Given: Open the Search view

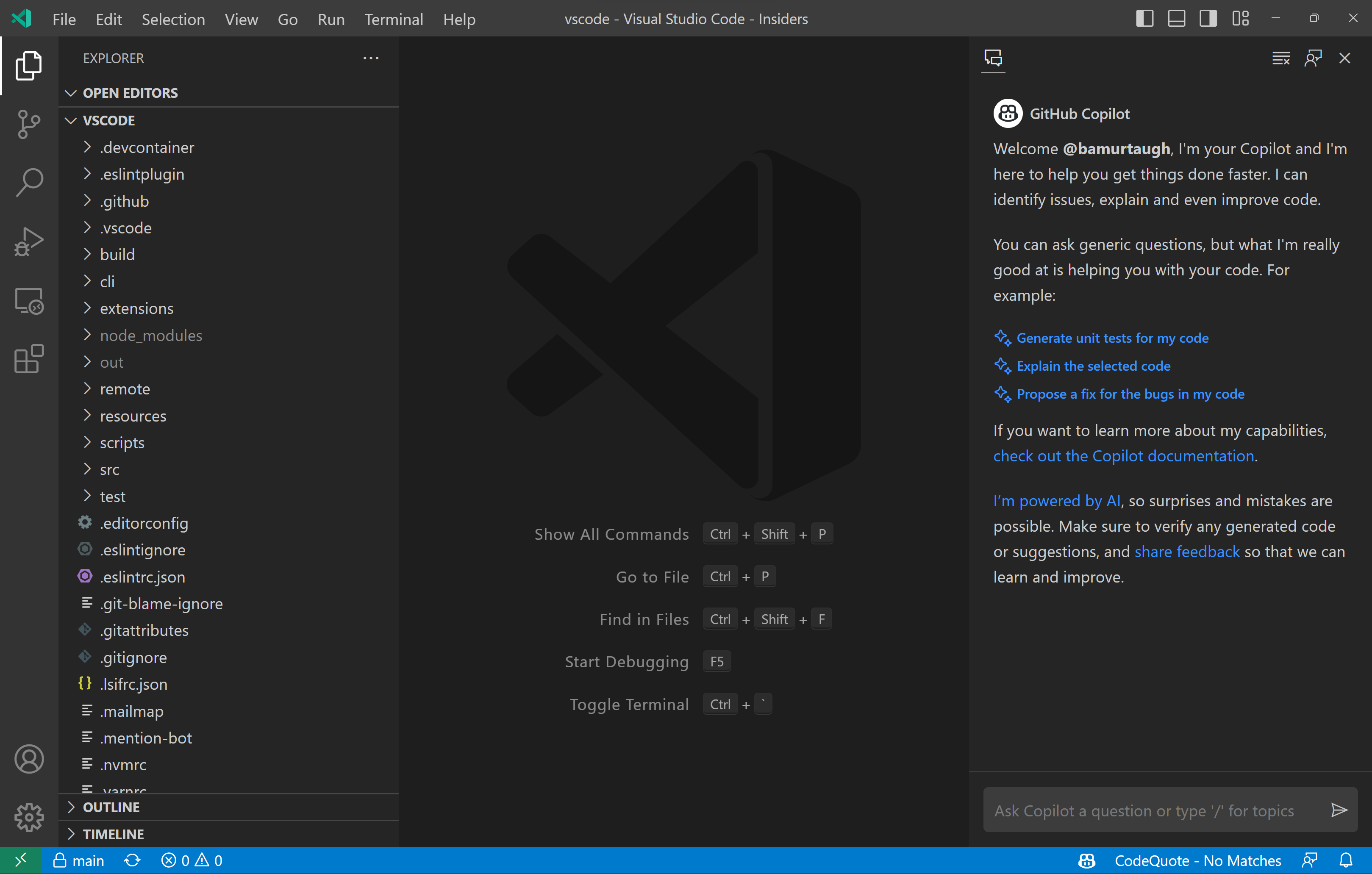Looking at the screenshot, I should (x=28, y=181).
